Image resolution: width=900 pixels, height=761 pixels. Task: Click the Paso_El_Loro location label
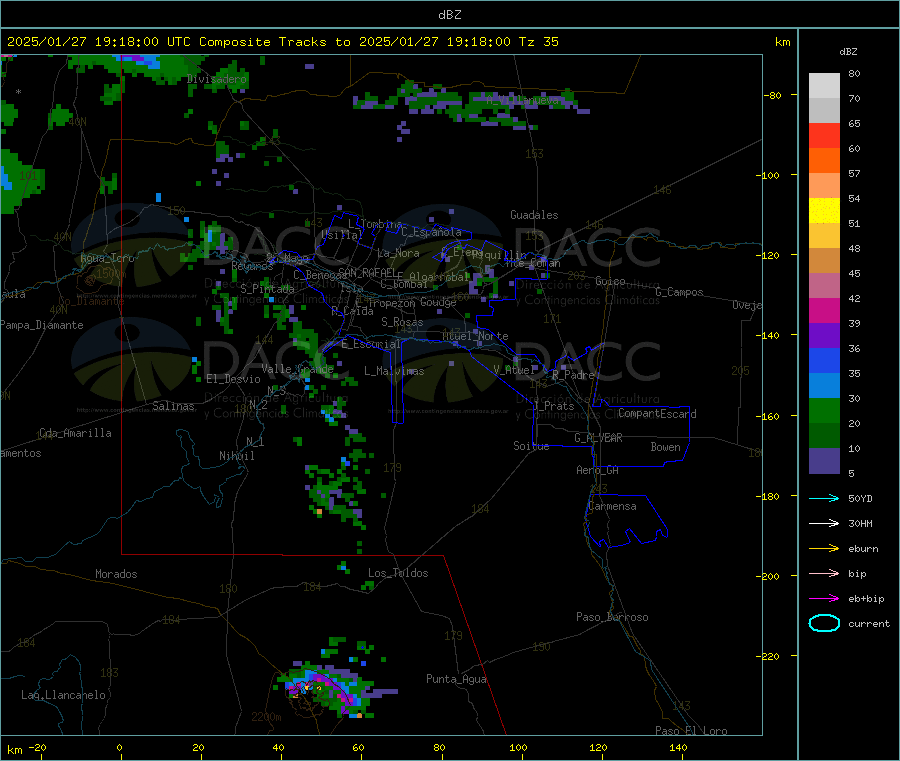click(x=691, y=731)
